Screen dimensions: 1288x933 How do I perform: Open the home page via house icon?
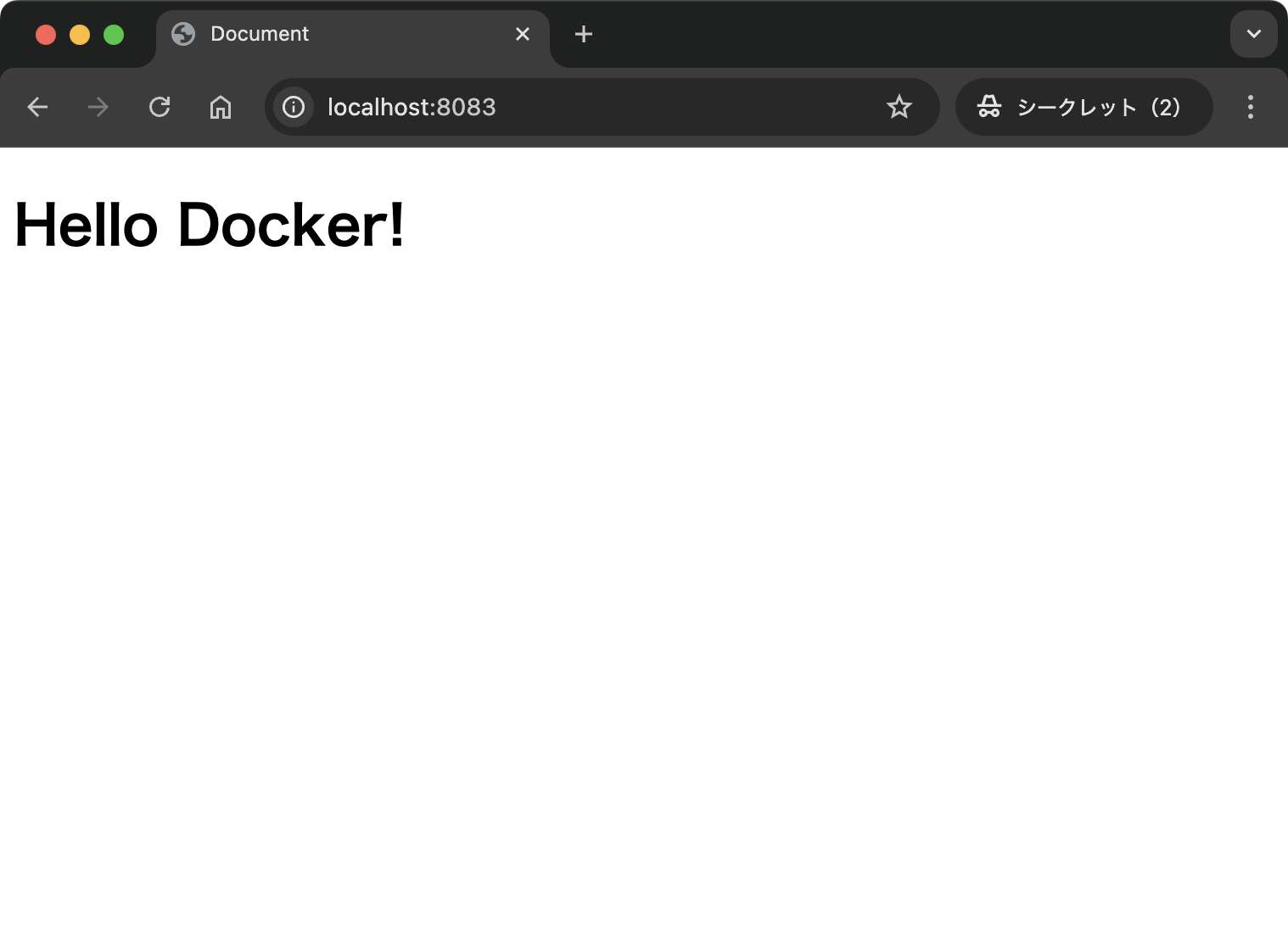point(221,107)
